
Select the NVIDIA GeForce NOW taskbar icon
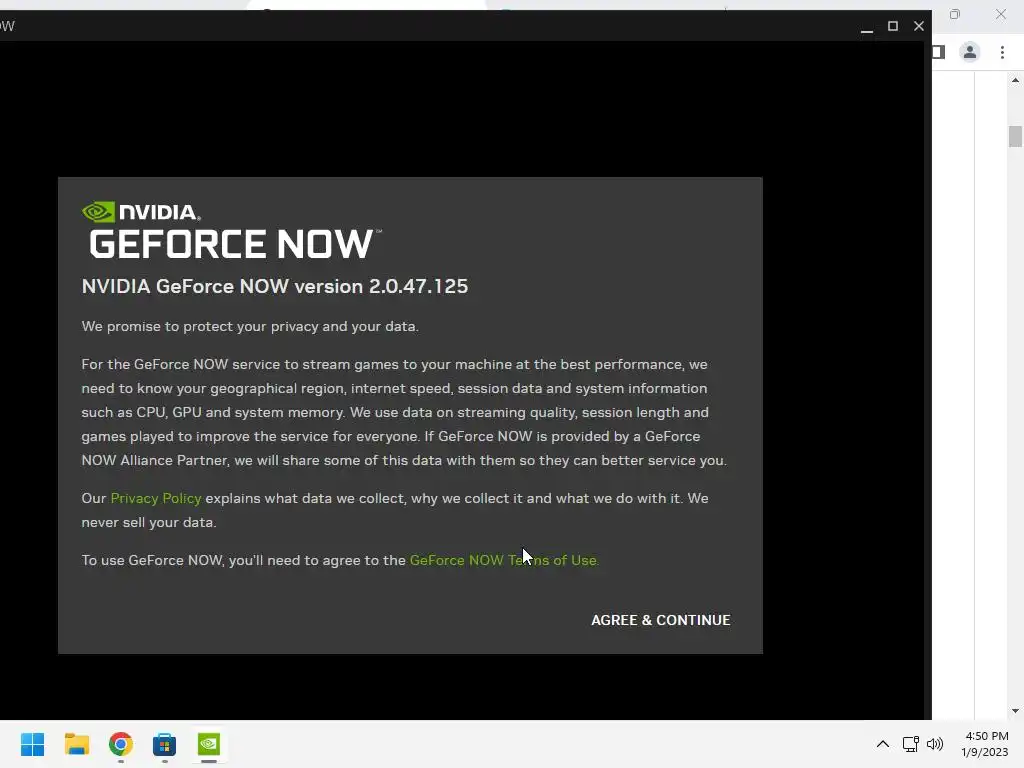click(x=209, y=744)
